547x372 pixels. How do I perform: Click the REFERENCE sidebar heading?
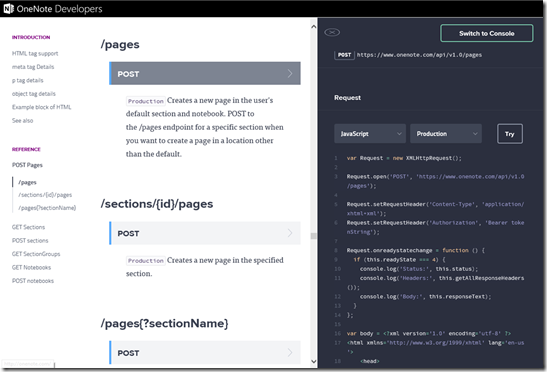tap(26, 149)
